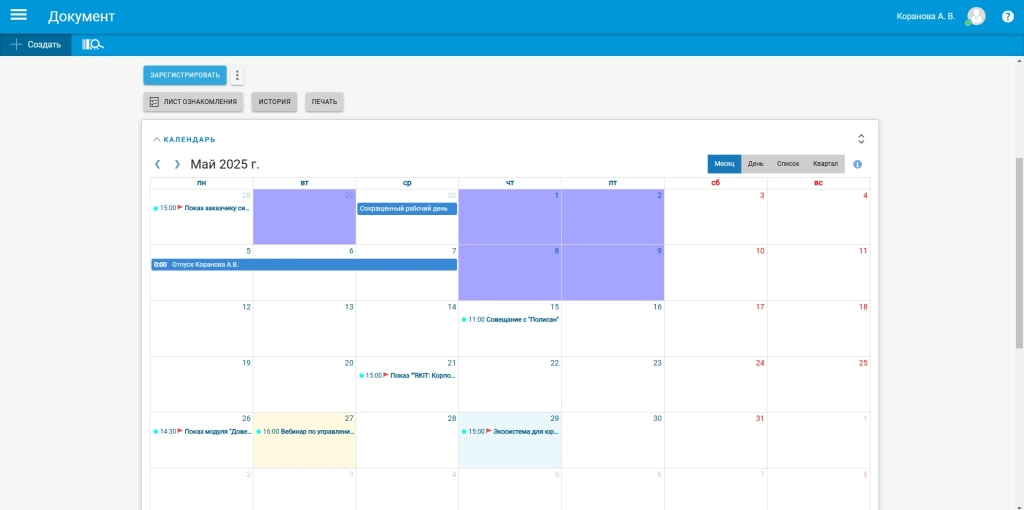Switch calendar to Месяц view
Image resolution: width=1024 pixels, height=510 pixels.
coord(724,164)
